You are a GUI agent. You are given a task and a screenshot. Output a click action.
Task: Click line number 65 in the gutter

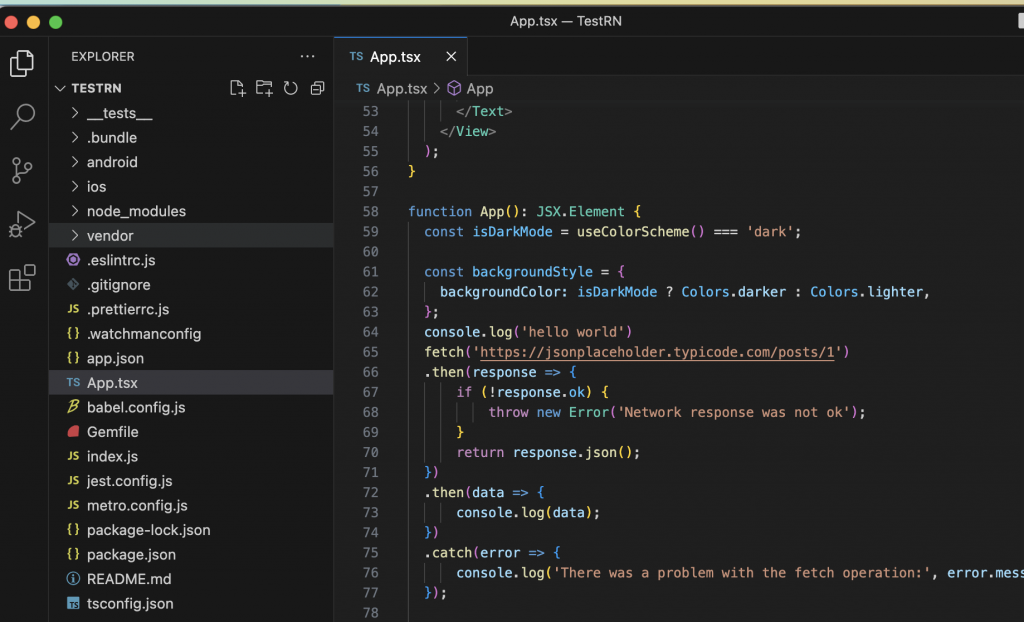[370, 352]
